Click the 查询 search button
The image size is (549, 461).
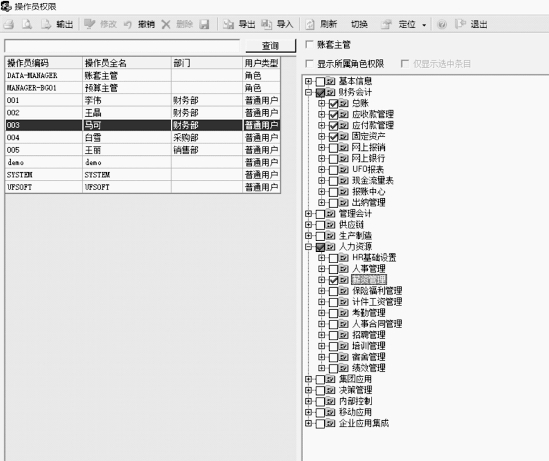click(270, 46)
